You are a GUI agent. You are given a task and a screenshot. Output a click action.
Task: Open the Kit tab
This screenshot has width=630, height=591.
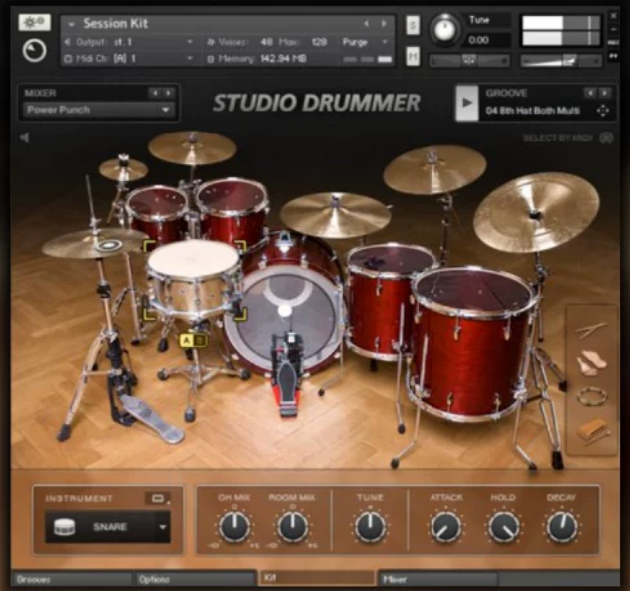click(317, 578)
